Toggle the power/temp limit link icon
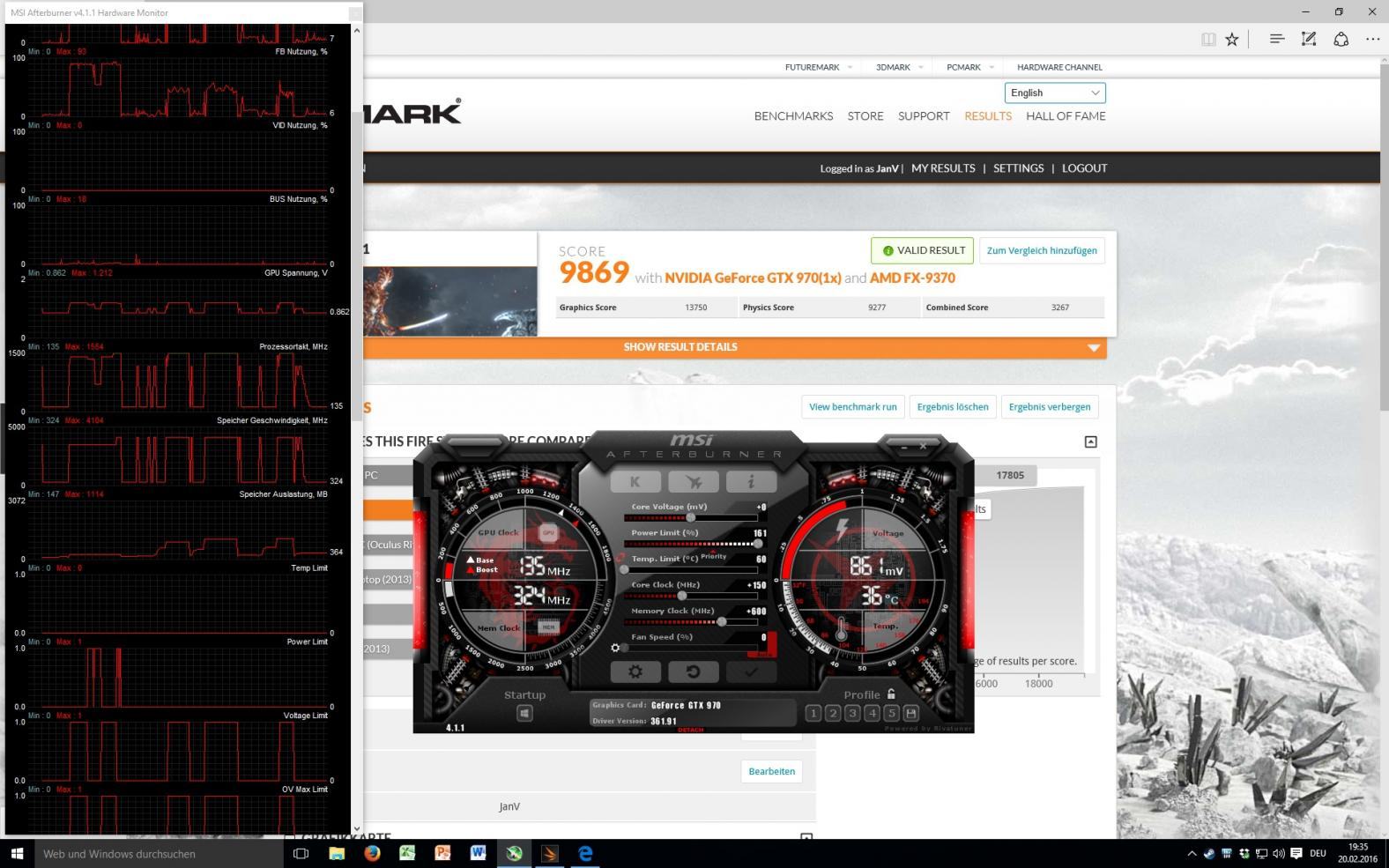 pos(620,557)
